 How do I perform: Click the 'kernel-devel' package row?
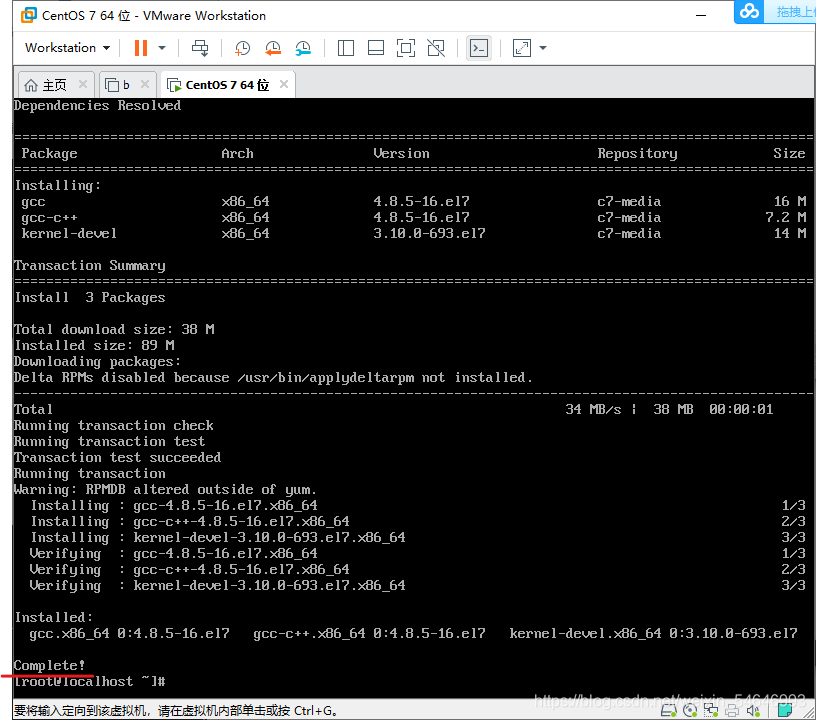tap(413, 234)
